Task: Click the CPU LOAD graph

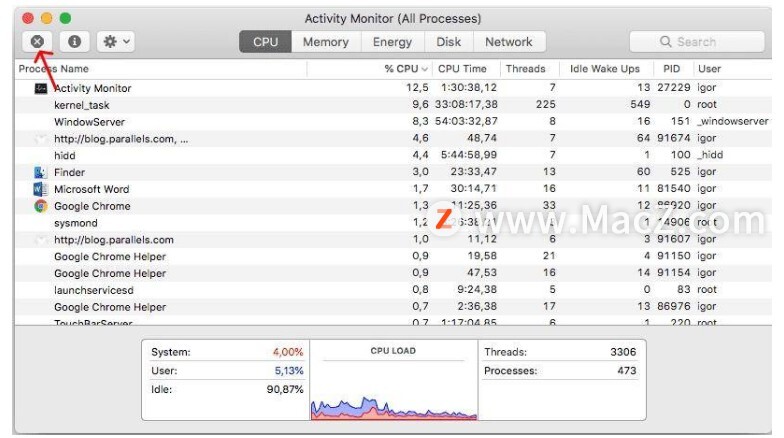Action: [x=394, y=408]
